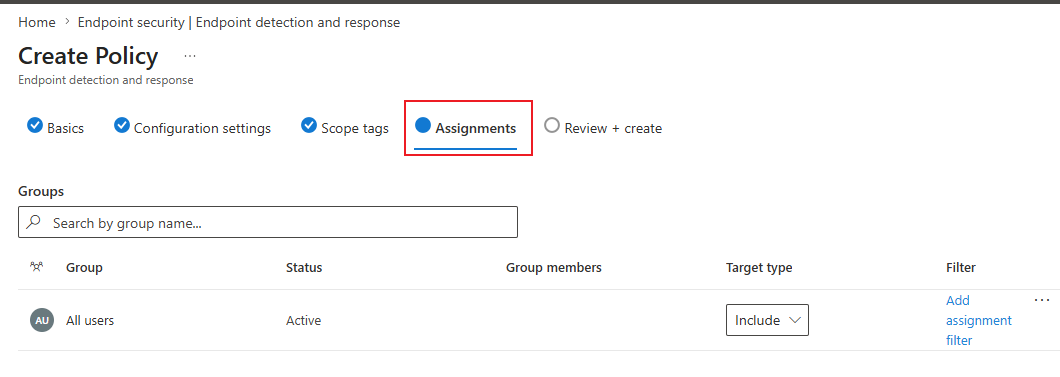Open the Include target type dropdown

(767, 320)
